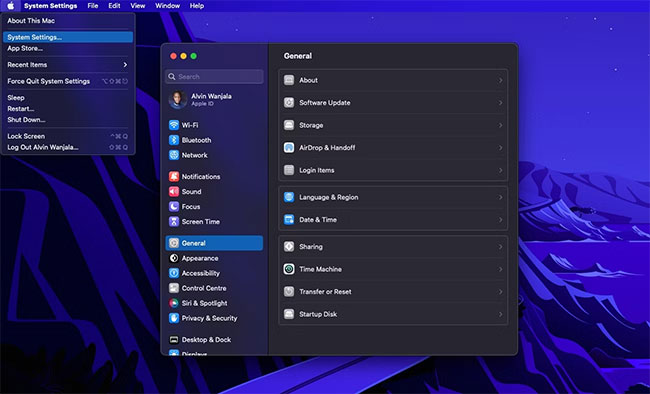Open Date & Time via its chevron
The width and height of the screenshot is (650, 394).
pyautogui.click(x=500, y=219)
